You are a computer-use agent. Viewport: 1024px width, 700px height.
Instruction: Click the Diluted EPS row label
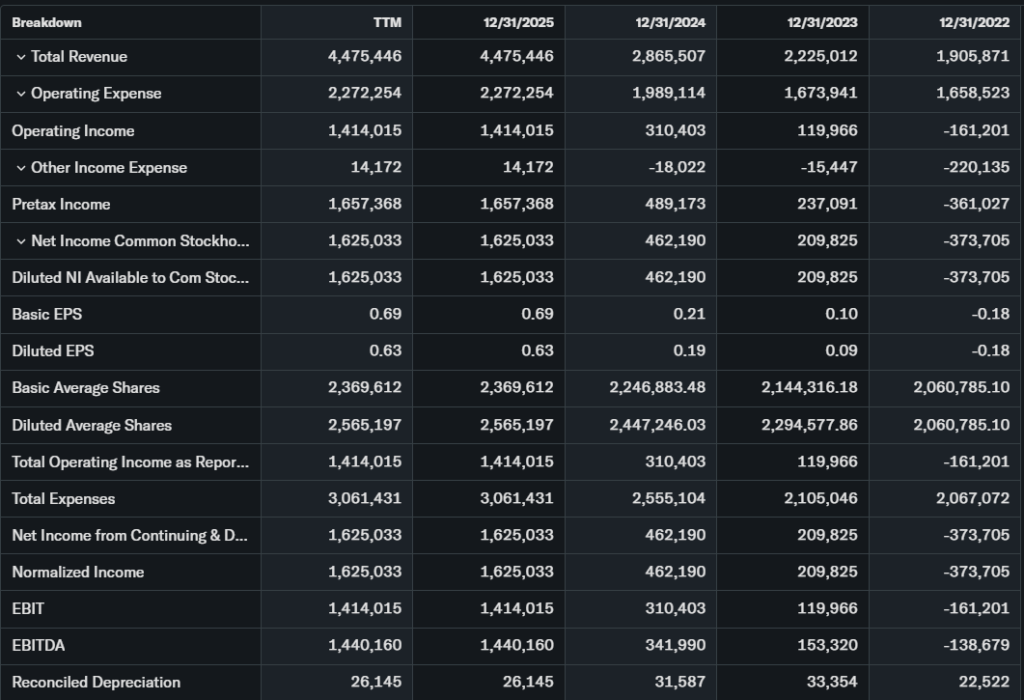[53, 351]
